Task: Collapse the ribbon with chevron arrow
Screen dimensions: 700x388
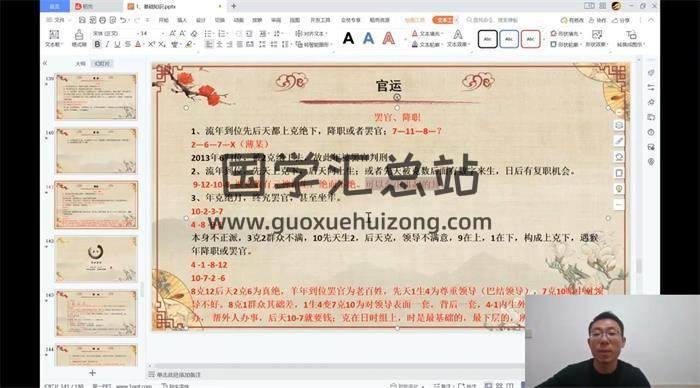Action: (x=651, y=20)
